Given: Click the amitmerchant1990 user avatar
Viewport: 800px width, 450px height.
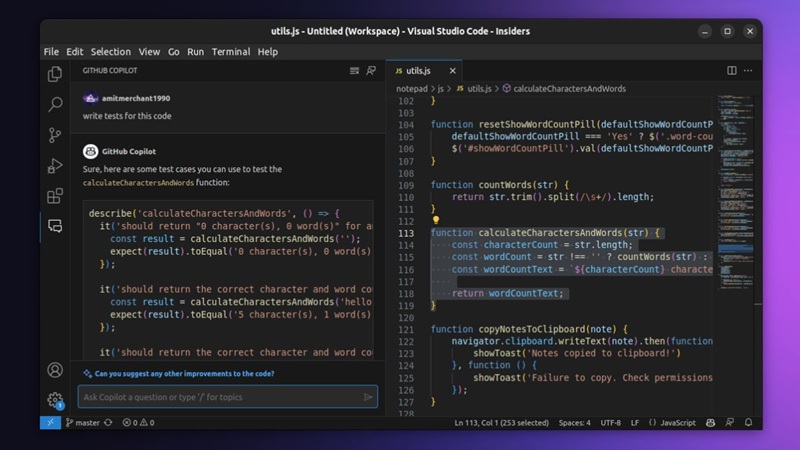Looking at the screenshot, I should tap(90, 98).
